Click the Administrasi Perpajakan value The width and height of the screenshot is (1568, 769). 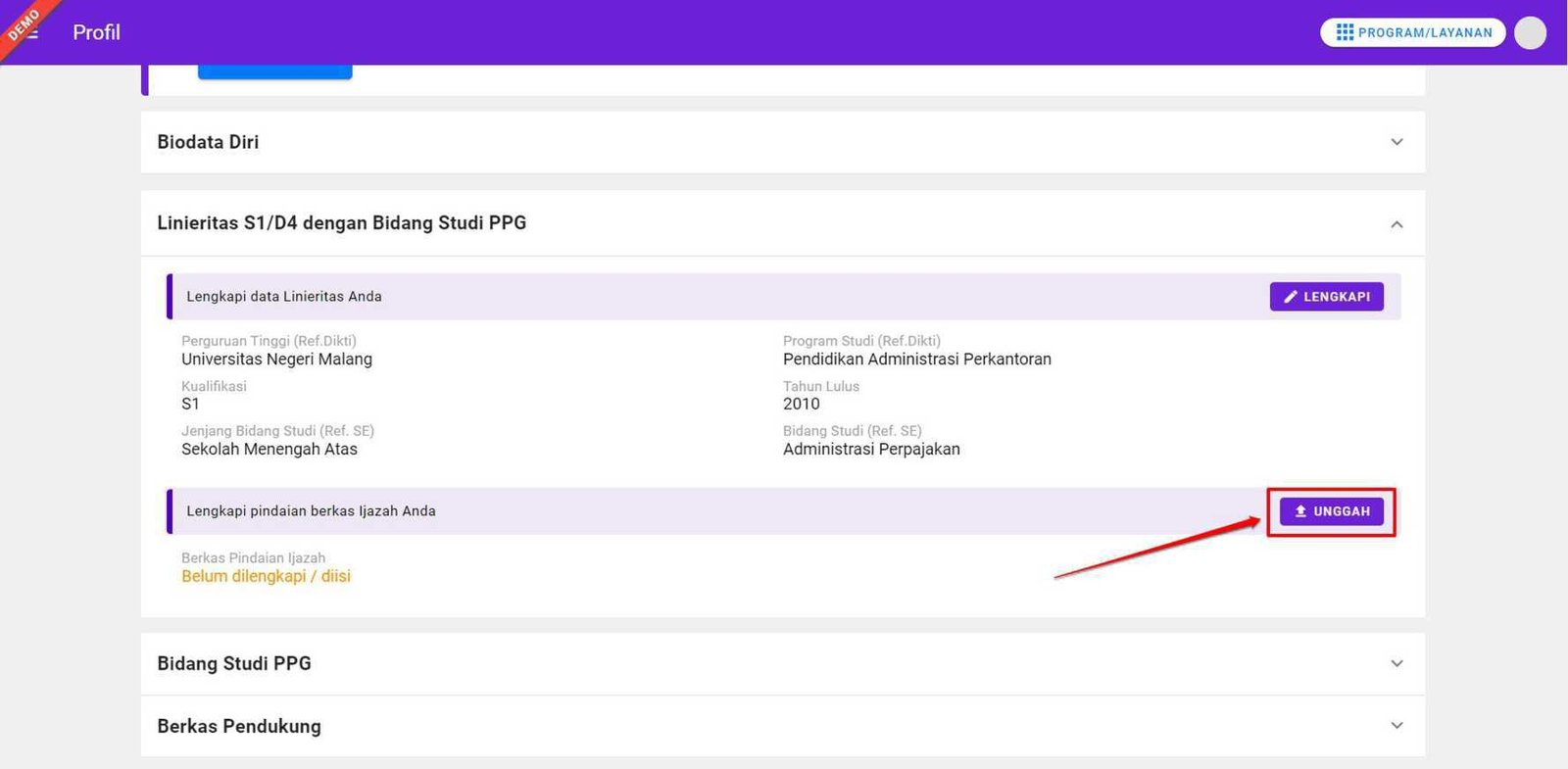[871, 450]
